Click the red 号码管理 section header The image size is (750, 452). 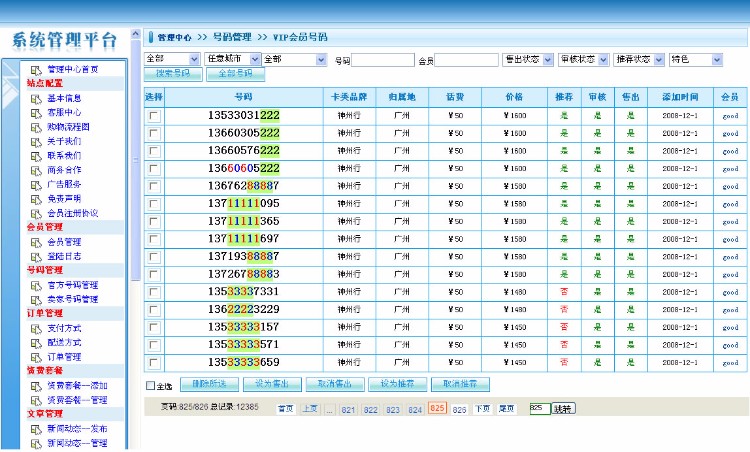(x=45, y=270)
